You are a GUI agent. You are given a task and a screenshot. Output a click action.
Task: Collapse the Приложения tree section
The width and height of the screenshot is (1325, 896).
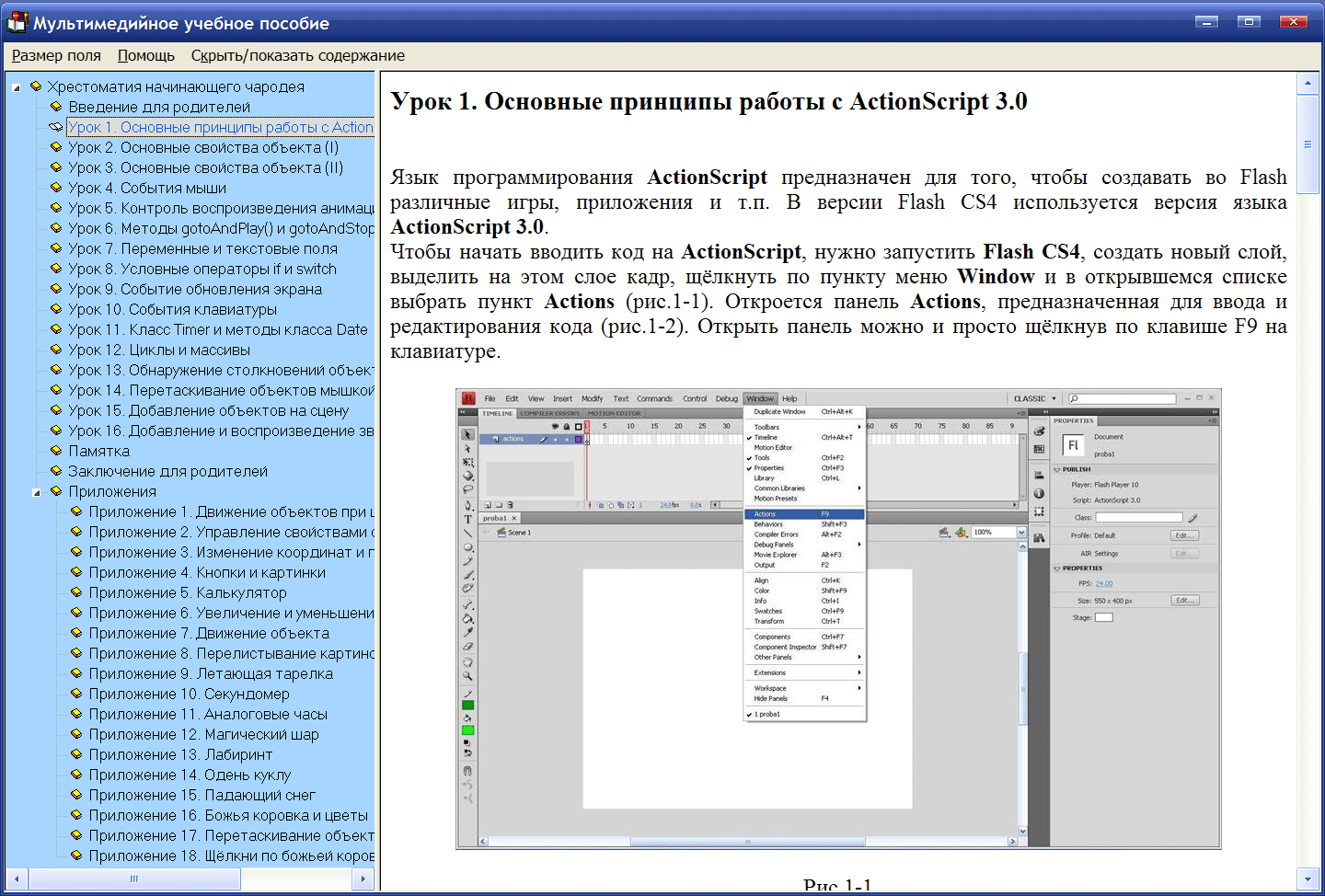[x=37, y=492]
